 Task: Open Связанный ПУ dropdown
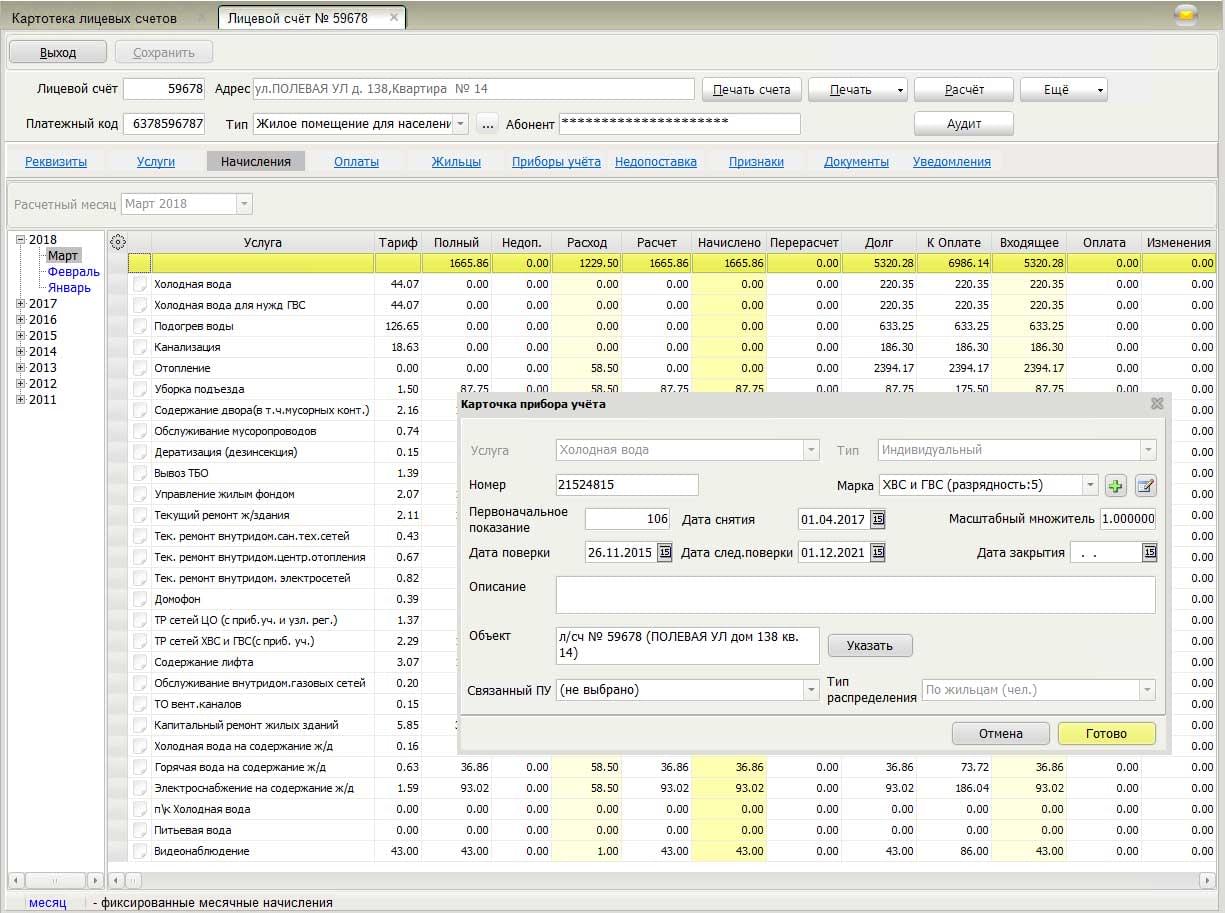[811, 690]
